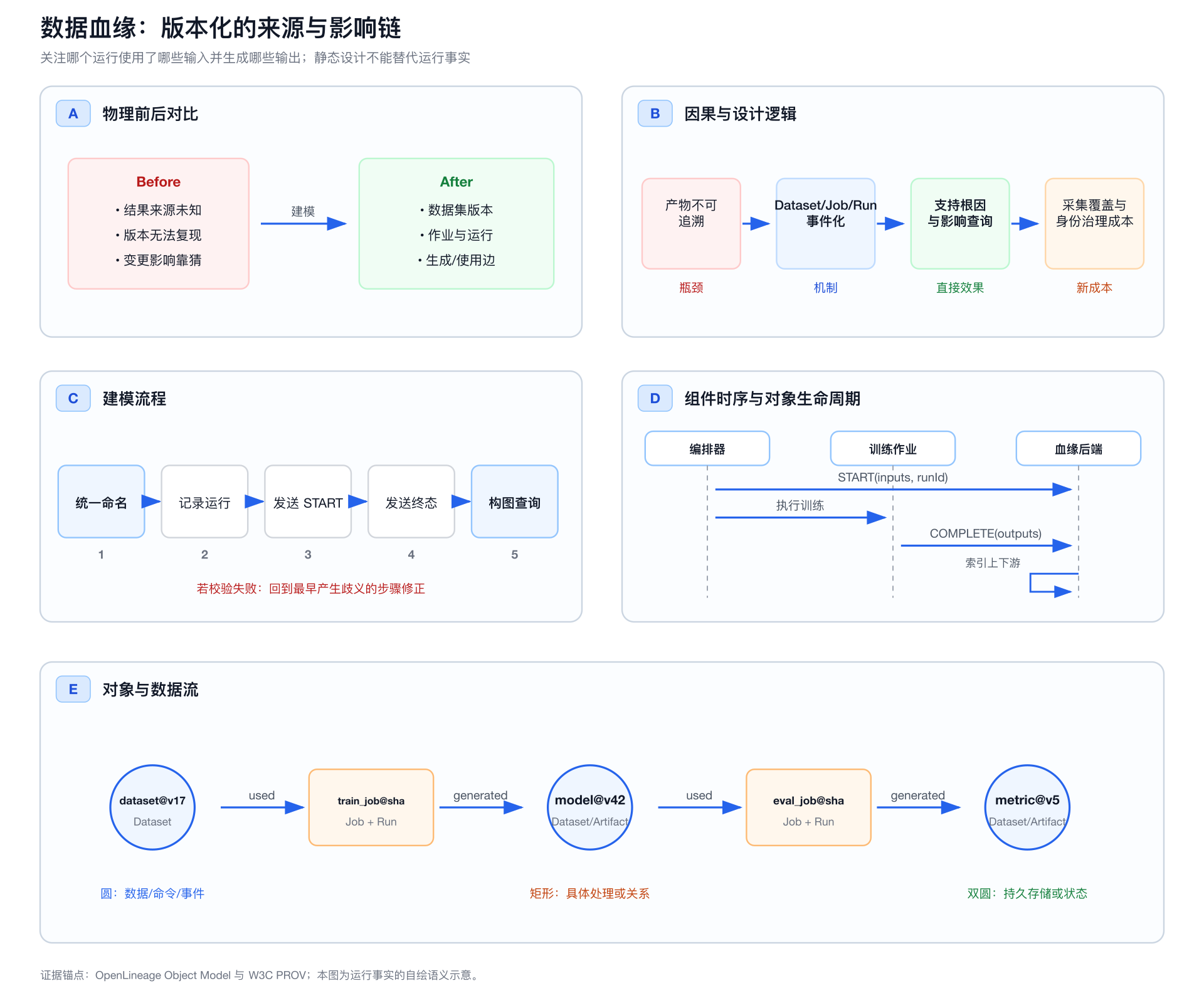
Task: Click the footnote 证据锚点 OpenLineage text
Action: [x=261, y=975]
